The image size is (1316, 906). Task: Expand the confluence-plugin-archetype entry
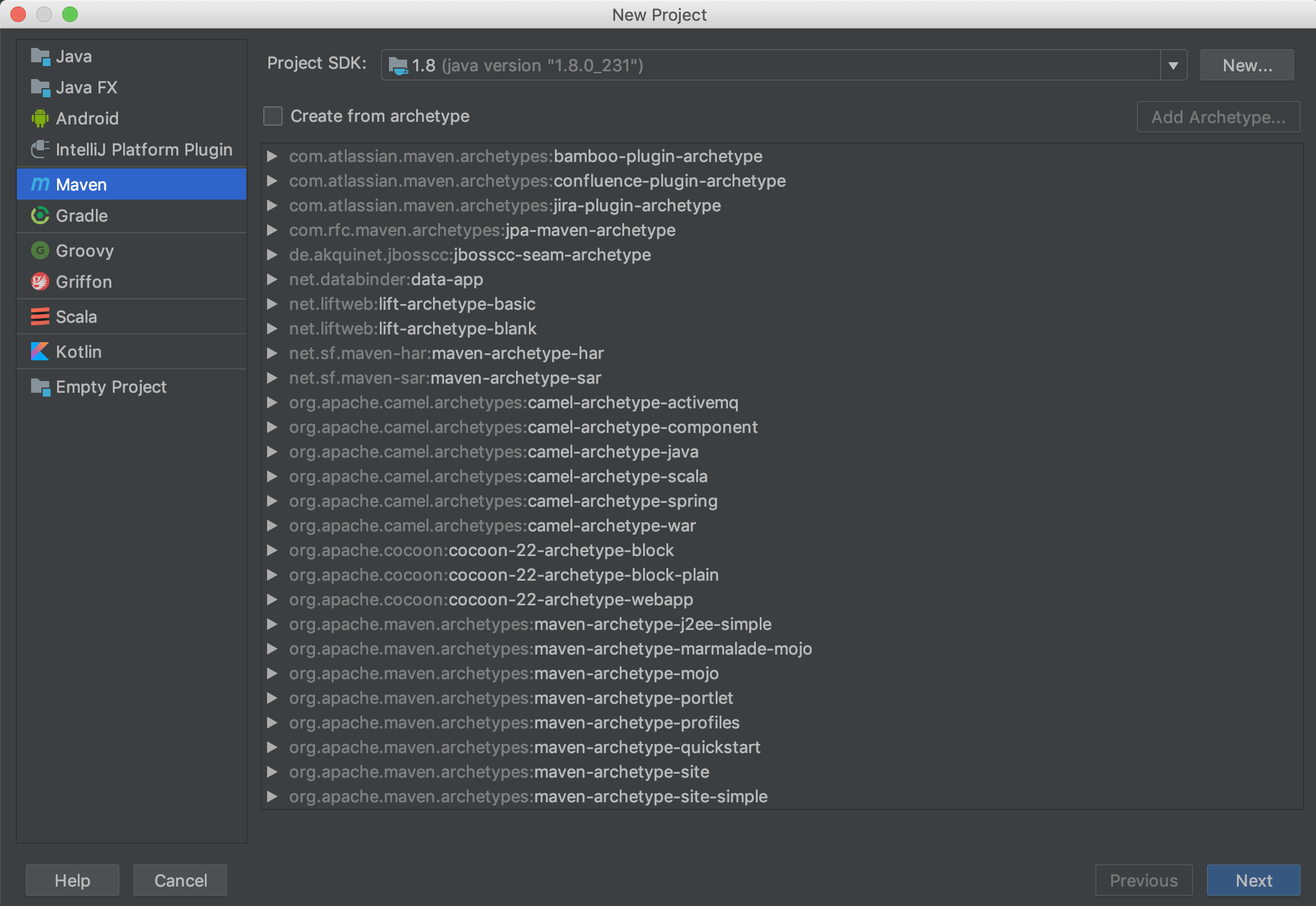click(x=272, y=181)
